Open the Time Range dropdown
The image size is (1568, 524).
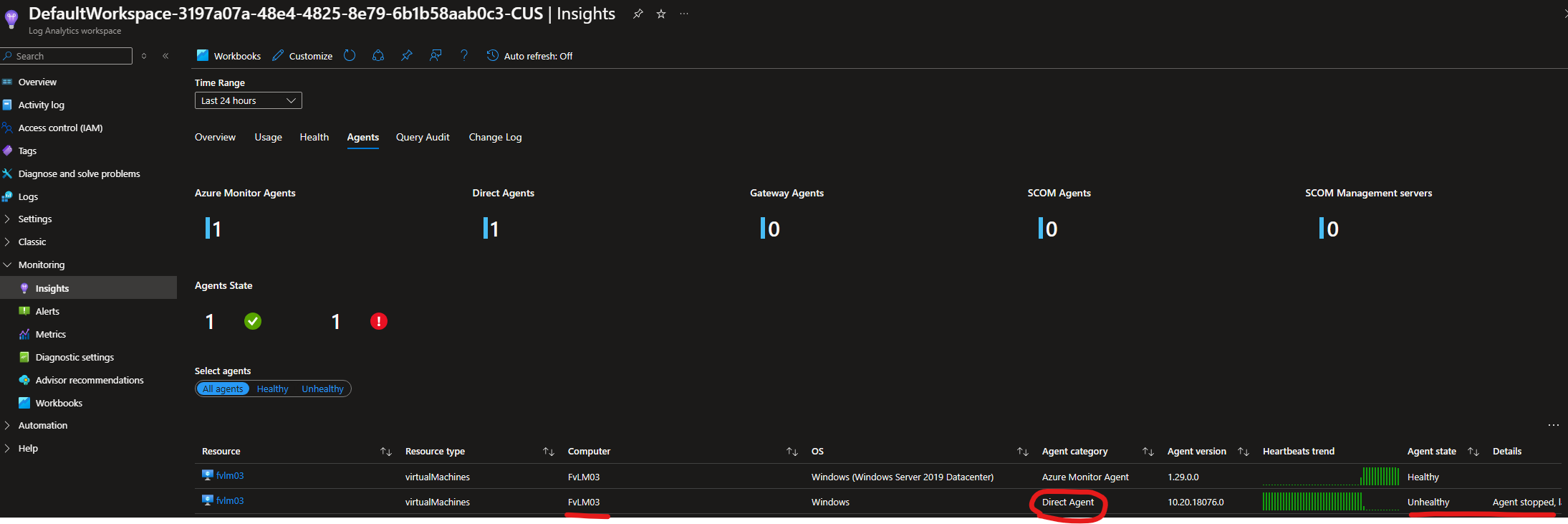249,100
